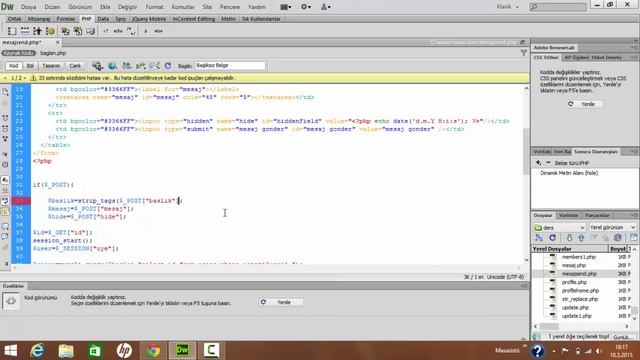The image size is (640, 360).
Task: Select profile.php in Files list
Action: click(x=574, y=282)
